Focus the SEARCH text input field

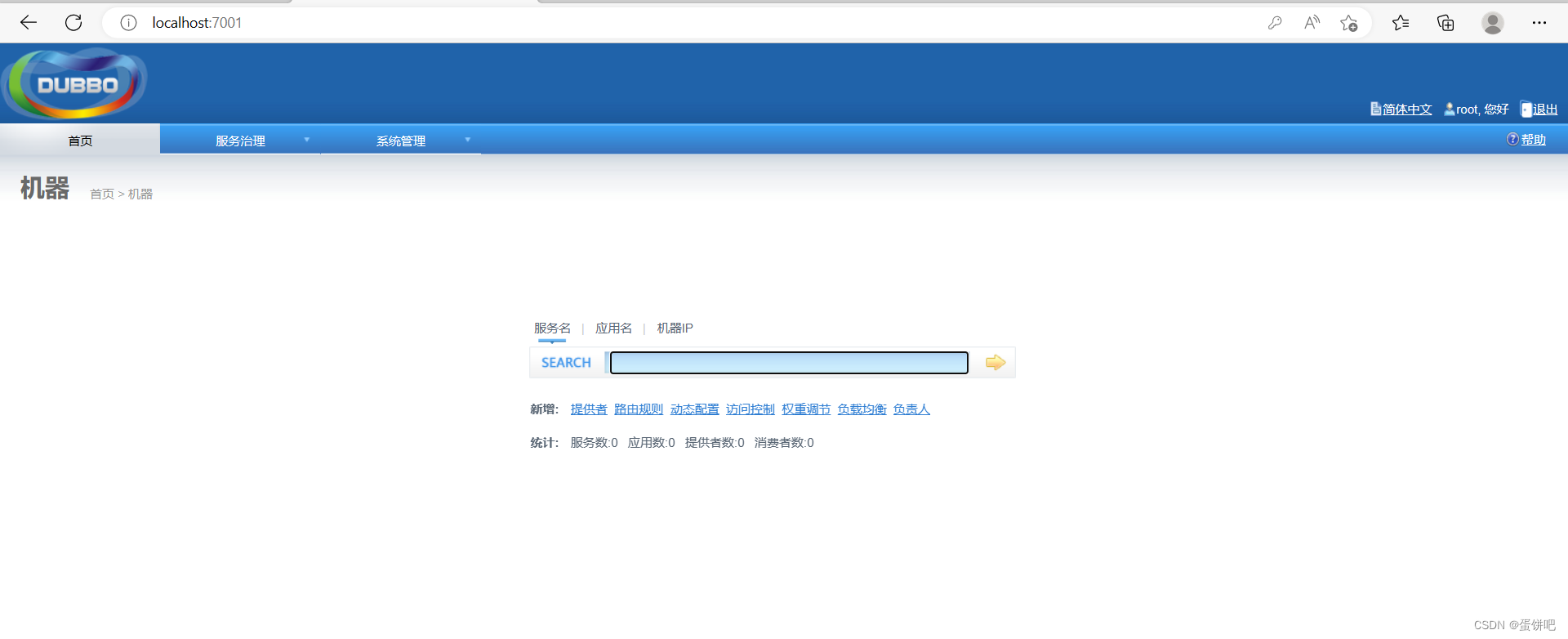click(789, 363)
